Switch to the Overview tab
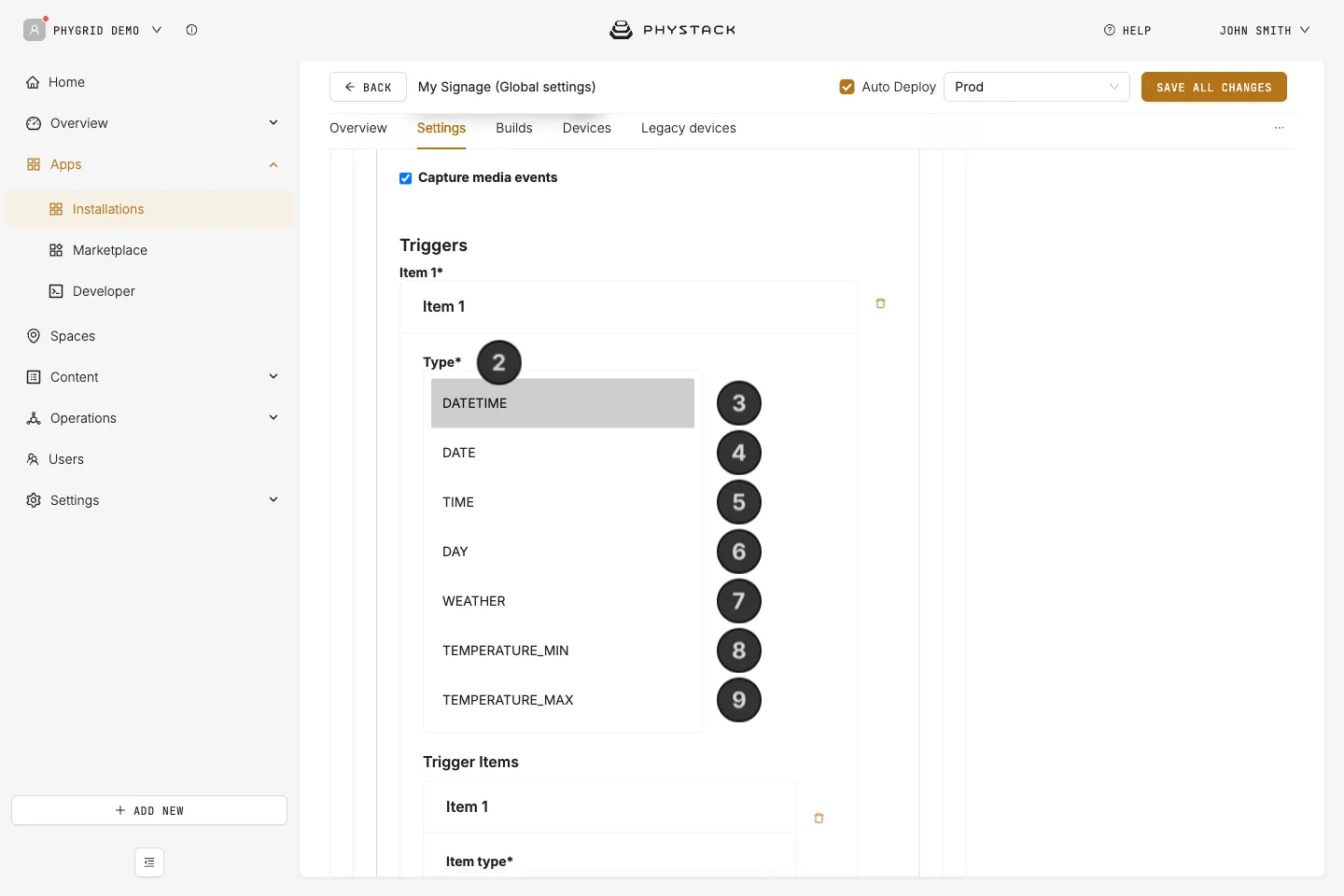This screenshot has width=1344, height=896. coord(358,128)
